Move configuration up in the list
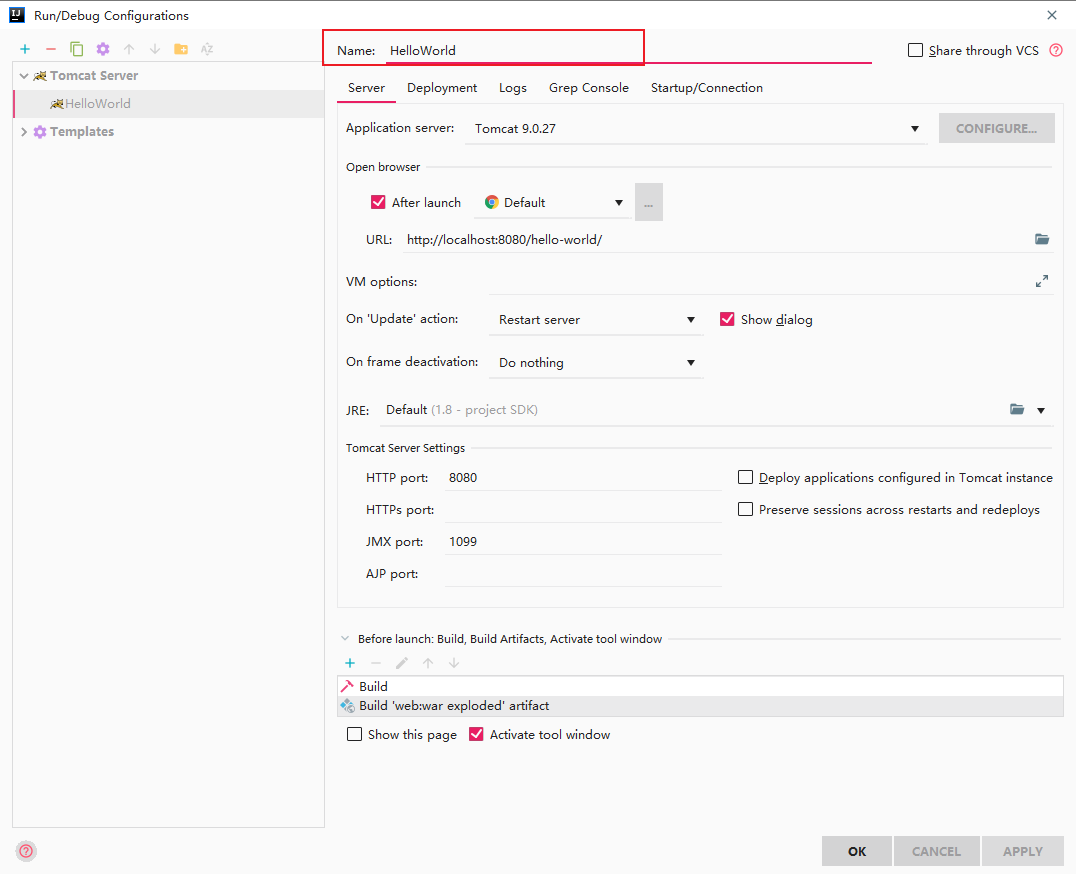The height and width of the screenshot is (874, 1076). (129, 49)
